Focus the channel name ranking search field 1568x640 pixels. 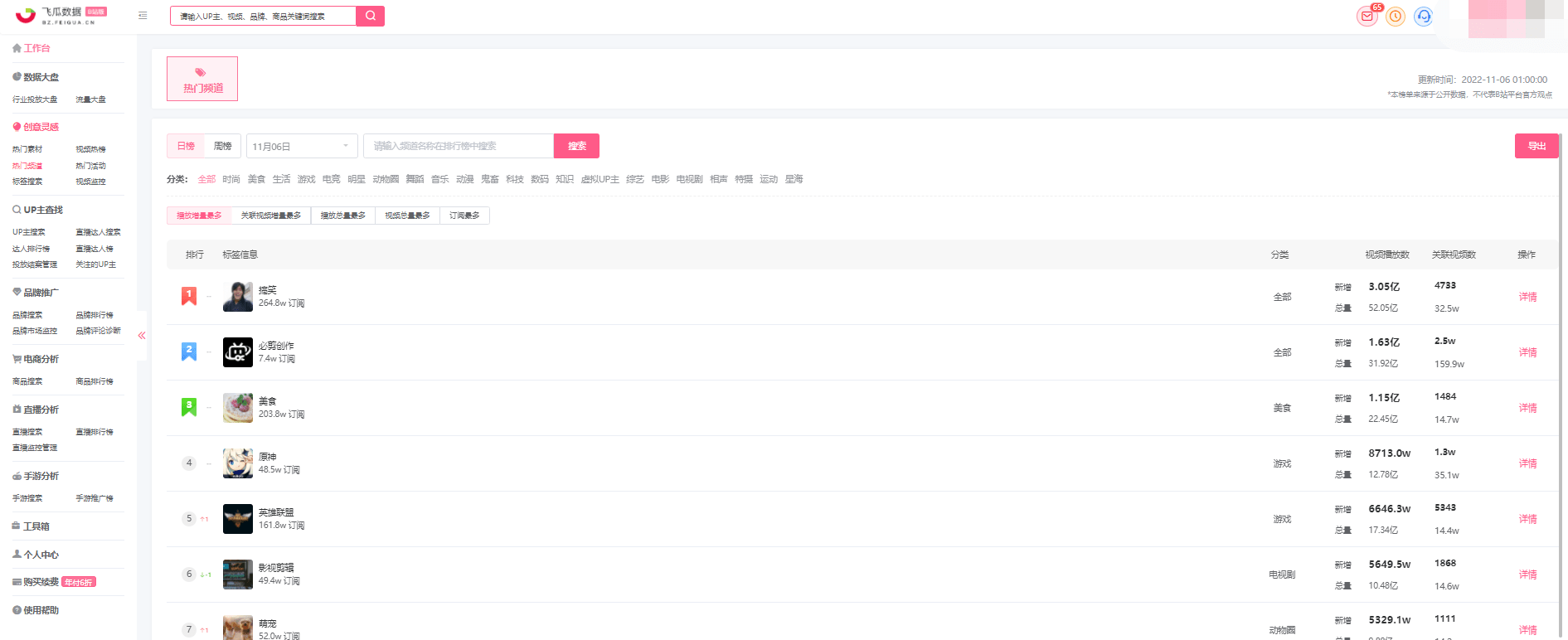coord(459,146)
